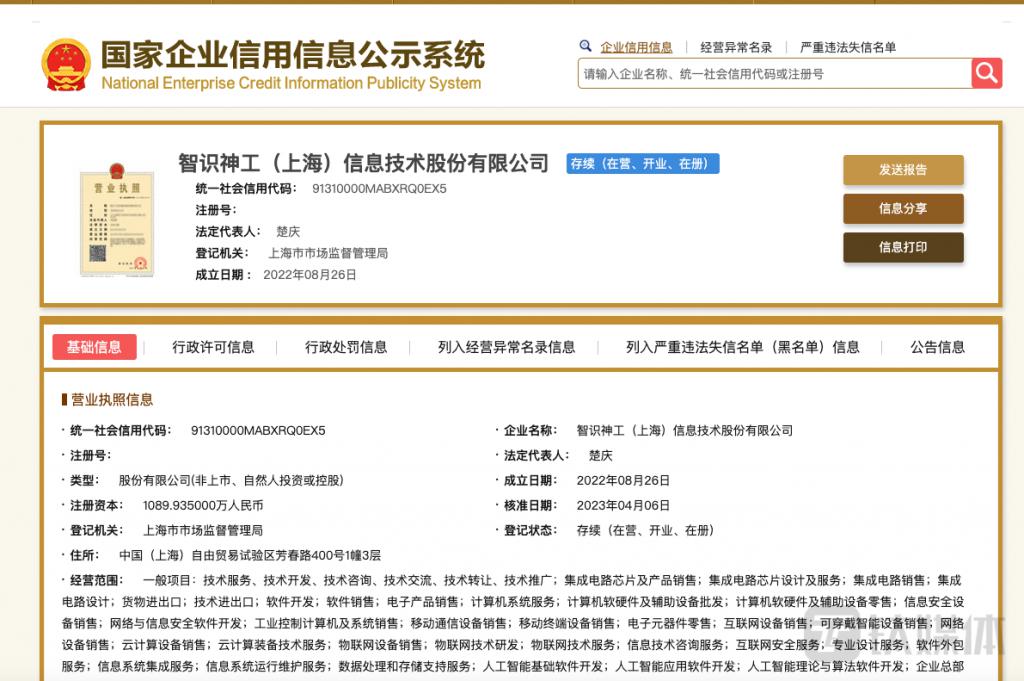Select the 经营异常名录 search category
The width and height of the screenshot is (1024, 681).
point(736,47)
